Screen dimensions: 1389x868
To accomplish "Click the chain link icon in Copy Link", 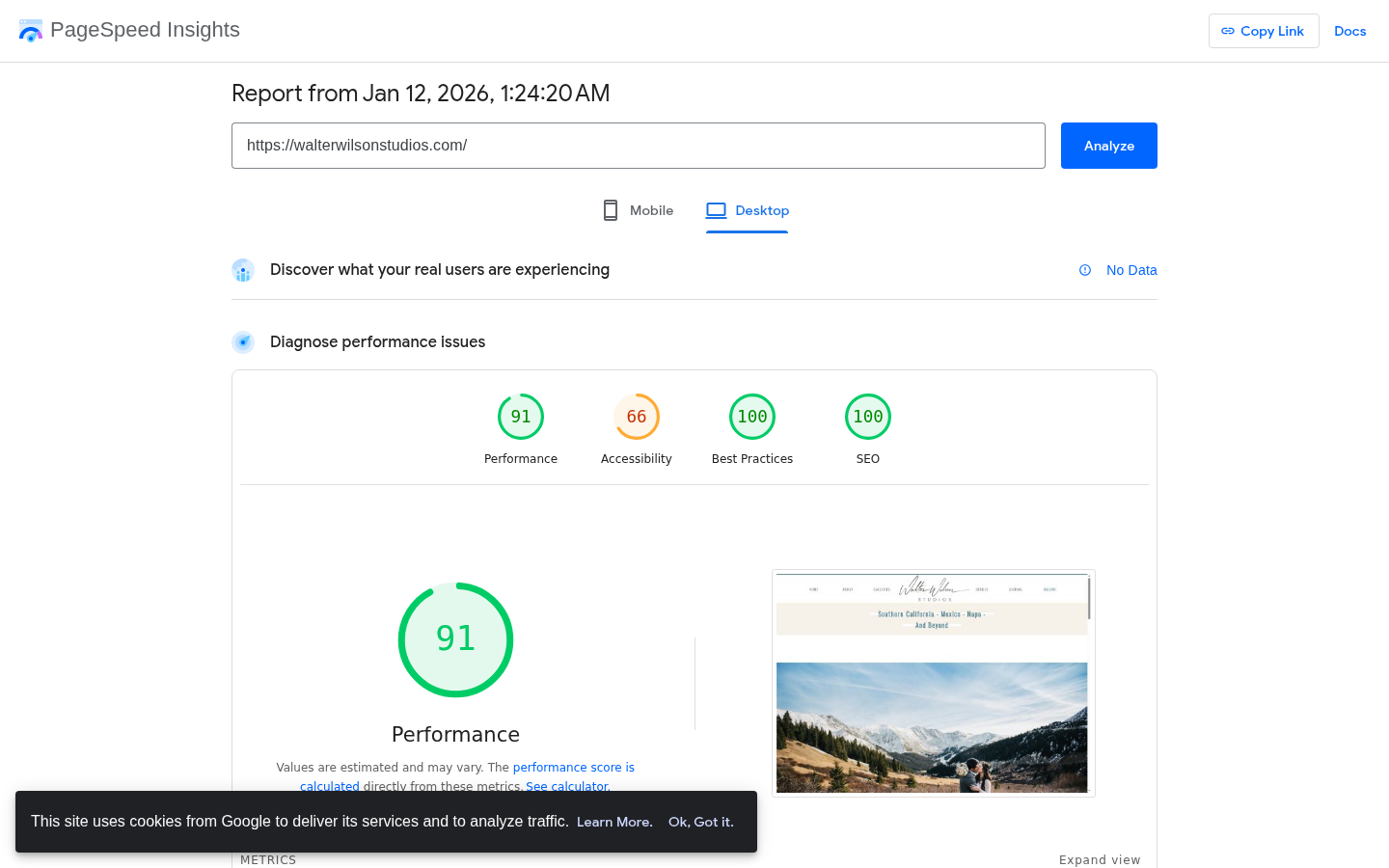I will pyautogui.click(x=1229, y=30).
